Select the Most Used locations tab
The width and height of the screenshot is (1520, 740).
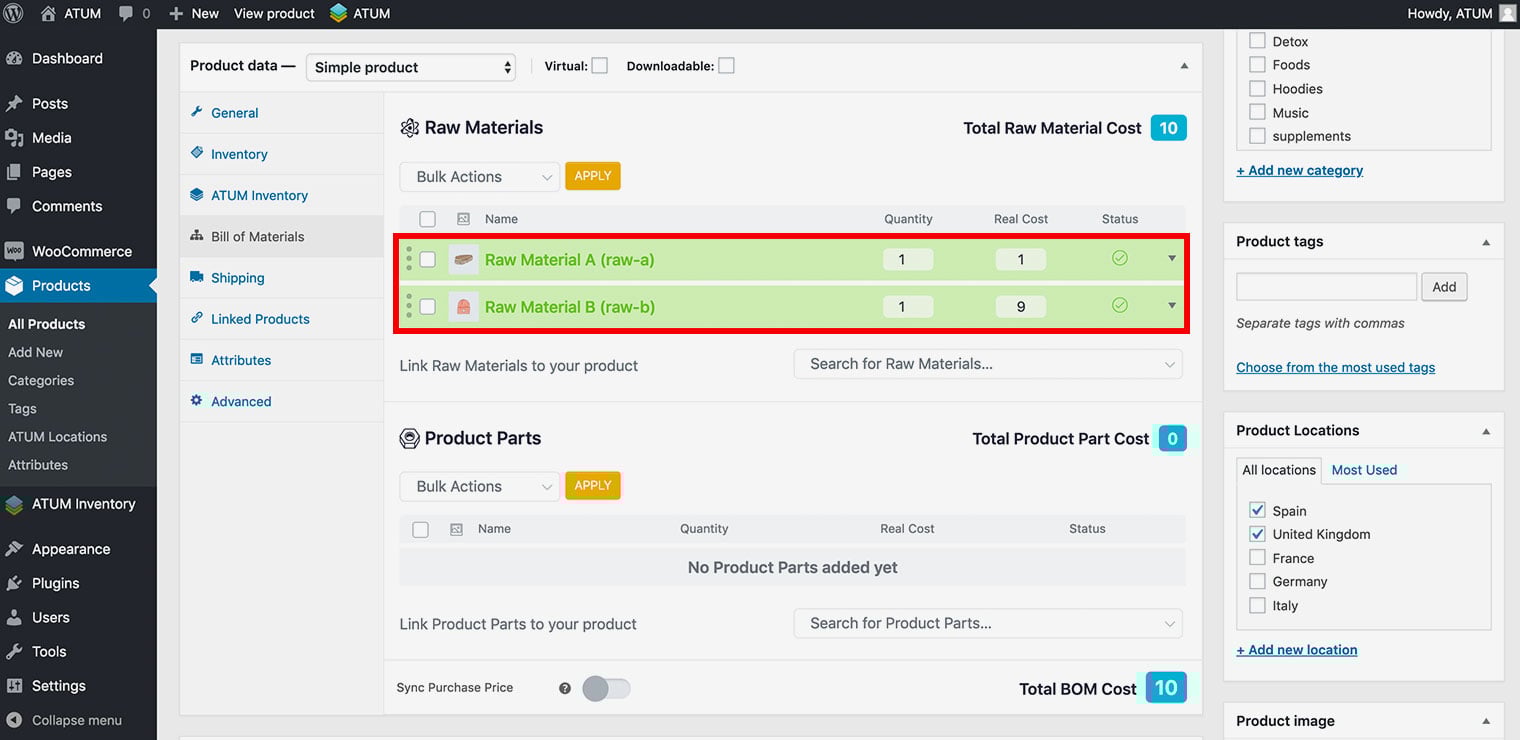[1364, 470]
